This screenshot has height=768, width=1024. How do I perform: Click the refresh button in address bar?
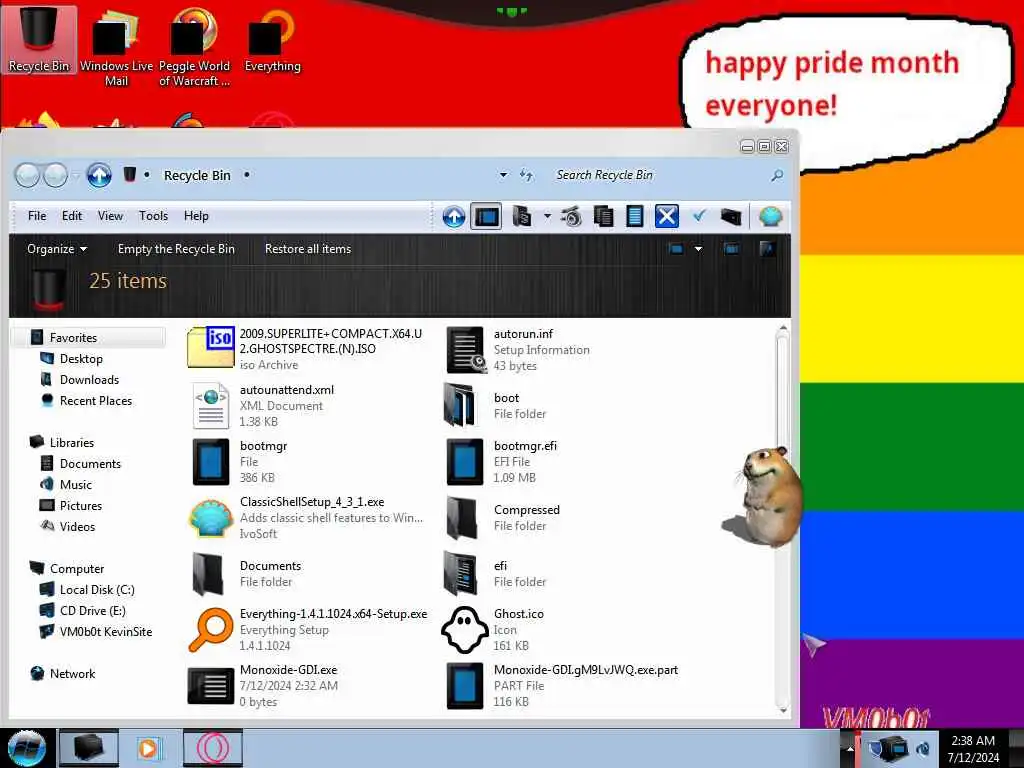click(526, 175)
